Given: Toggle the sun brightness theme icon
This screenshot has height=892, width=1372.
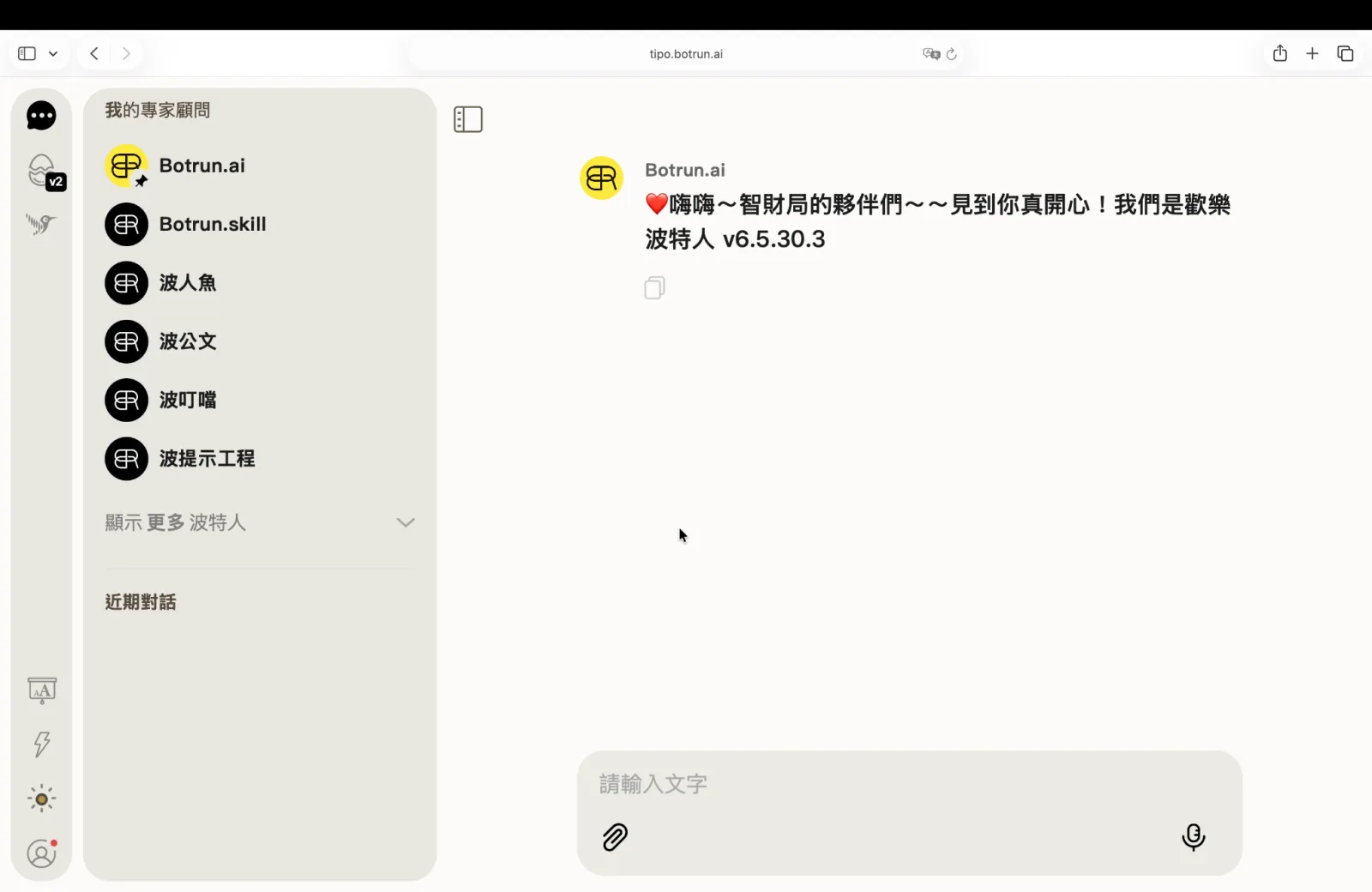Looking at the screenshot, I should (41, 799).
